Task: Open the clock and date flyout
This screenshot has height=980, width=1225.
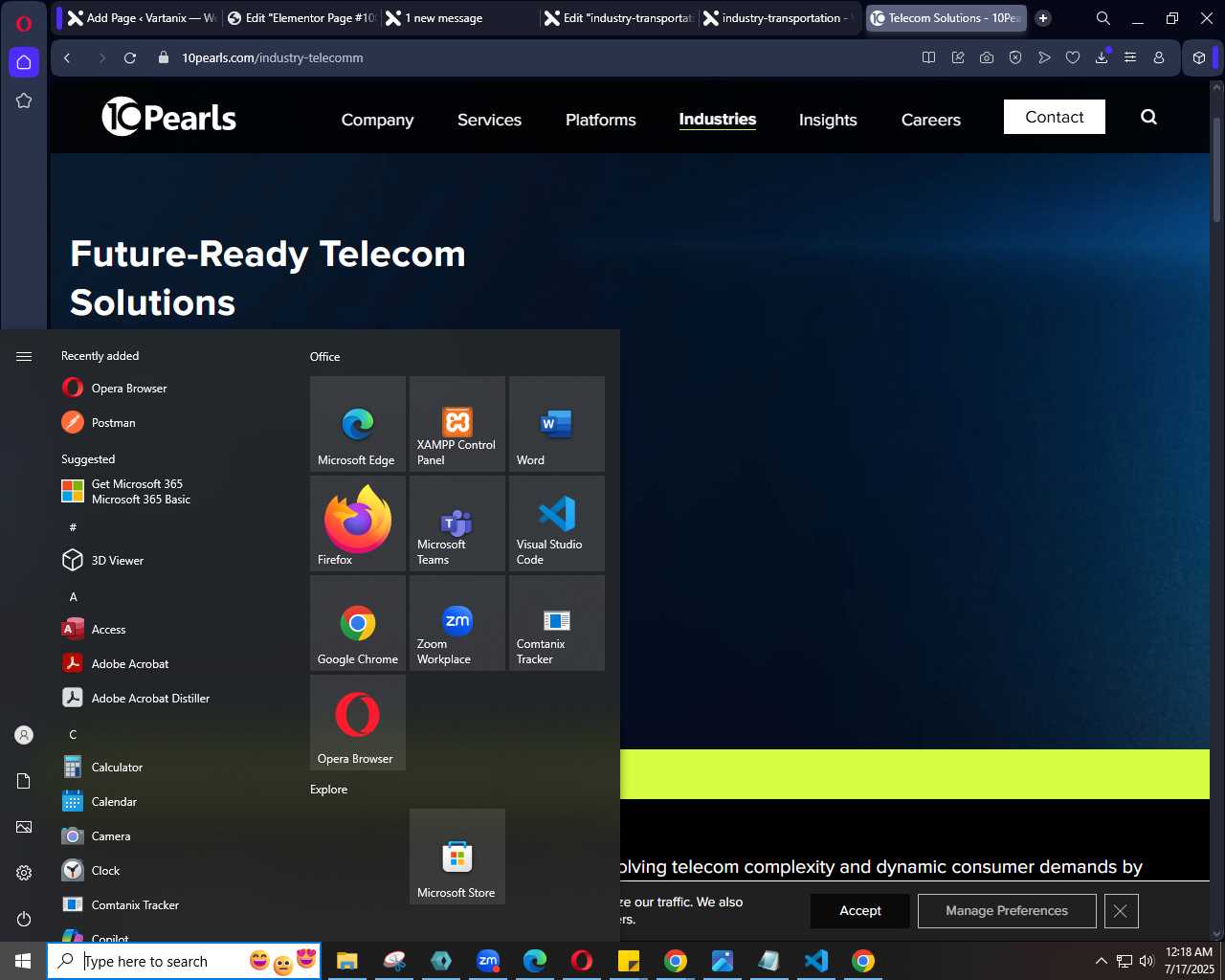Action: tap(1190, 961)
